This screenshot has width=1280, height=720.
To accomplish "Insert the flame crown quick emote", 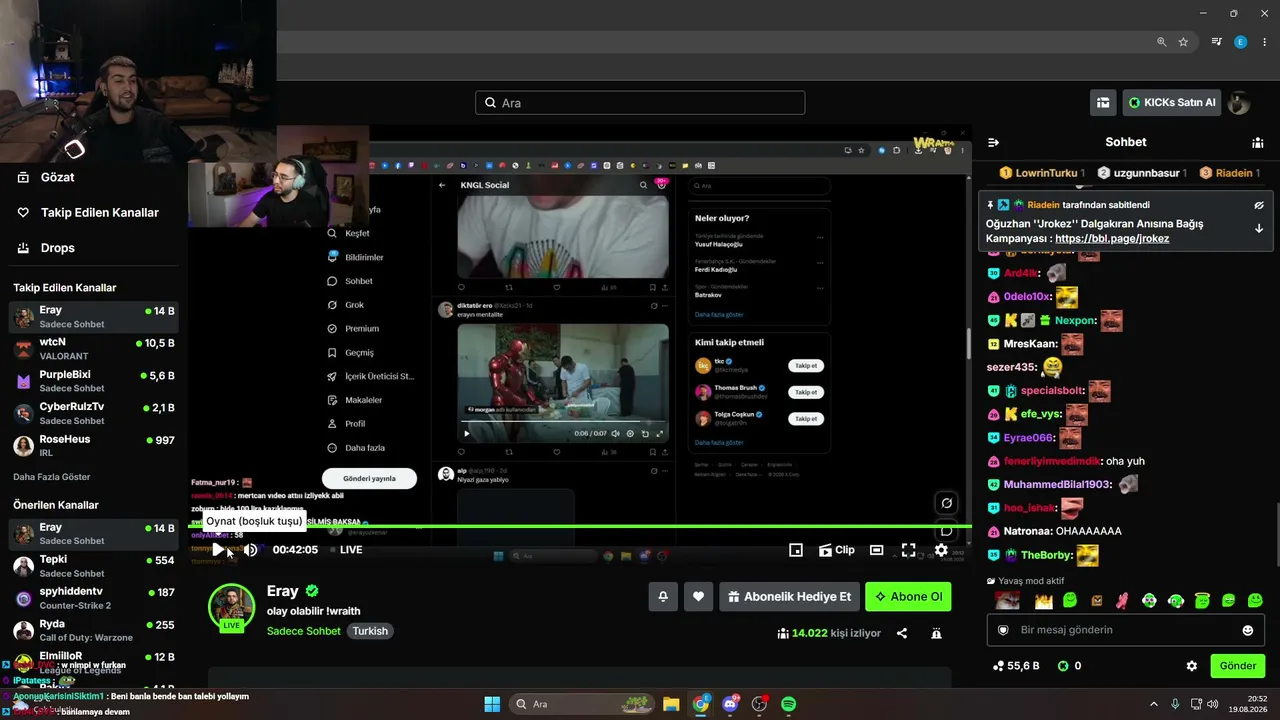I will pyautogui.click(x=1044, y=601).
